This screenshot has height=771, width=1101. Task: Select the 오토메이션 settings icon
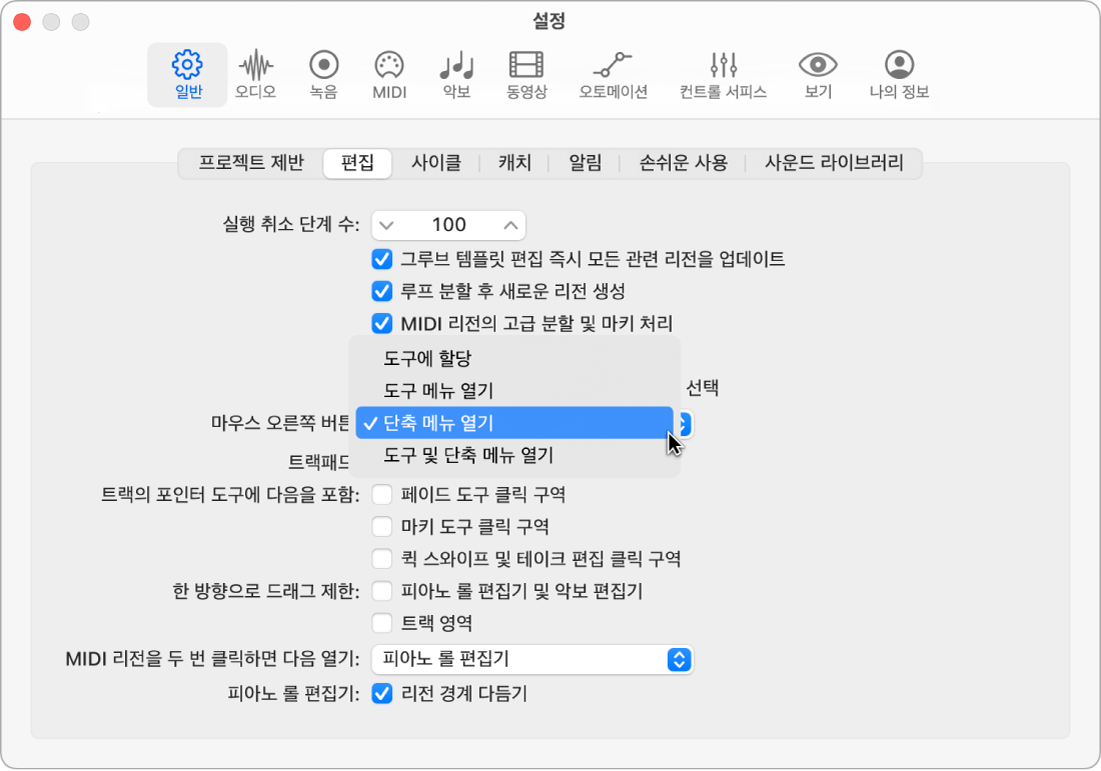tap(613, 75)
